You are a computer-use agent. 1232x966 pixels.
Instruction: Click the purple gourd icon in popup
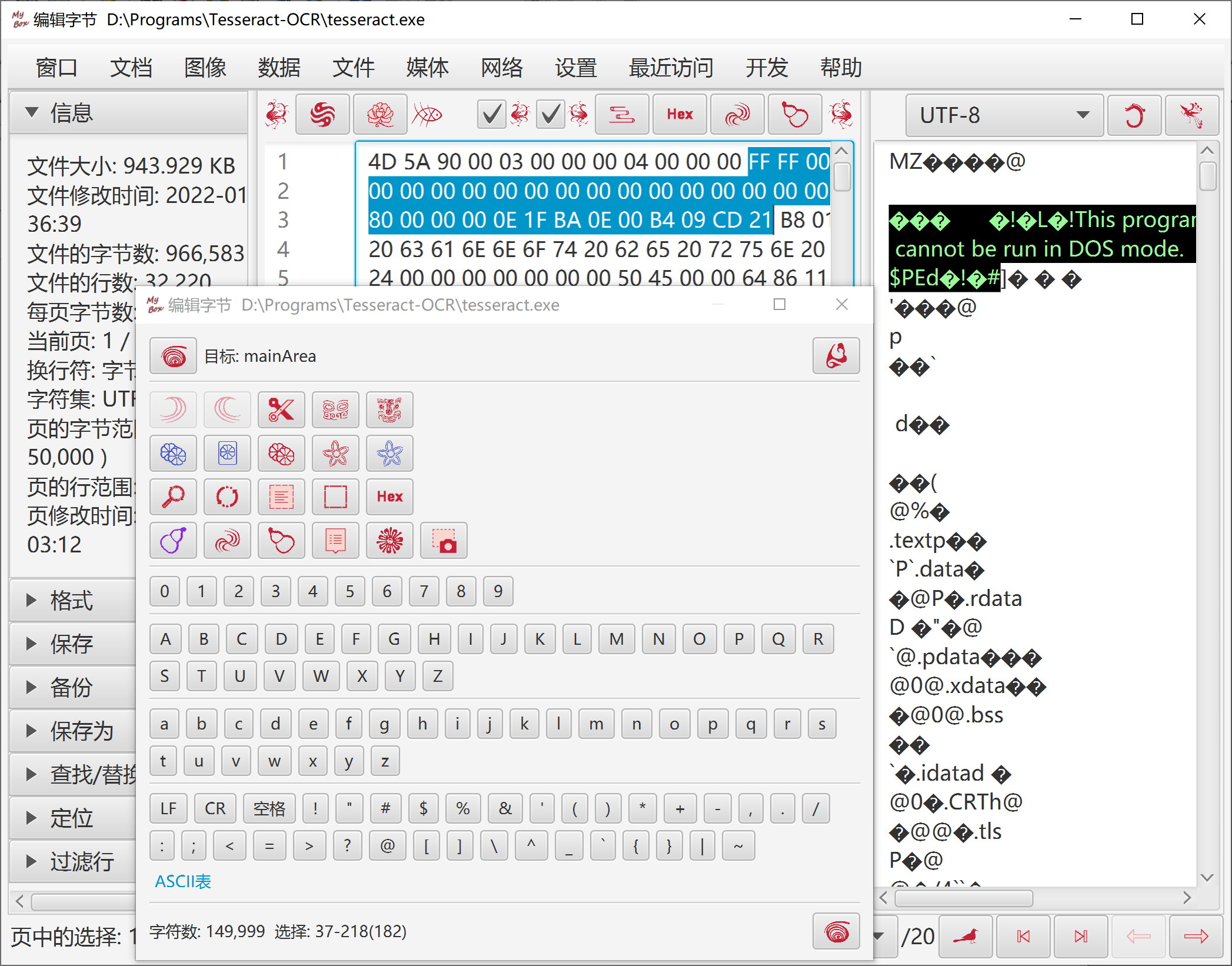point(173,540)
